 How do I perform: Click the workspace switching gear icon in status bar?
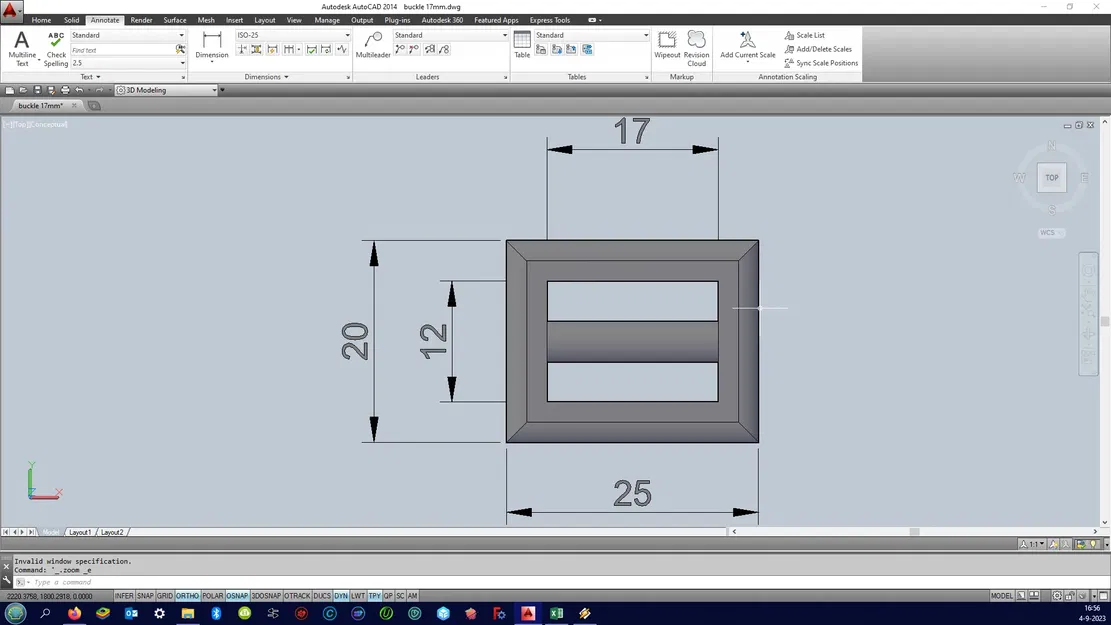(1056, 596)
